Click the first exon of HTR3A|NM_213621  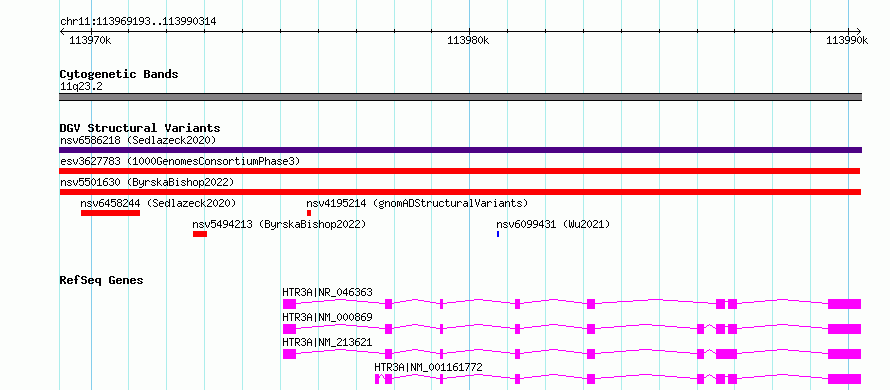289,354
